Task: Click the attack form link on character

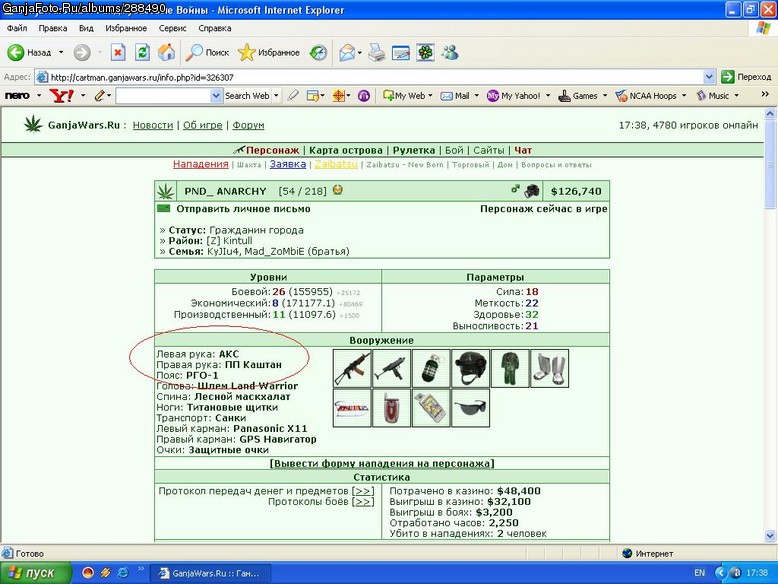Action: point(382,463)
